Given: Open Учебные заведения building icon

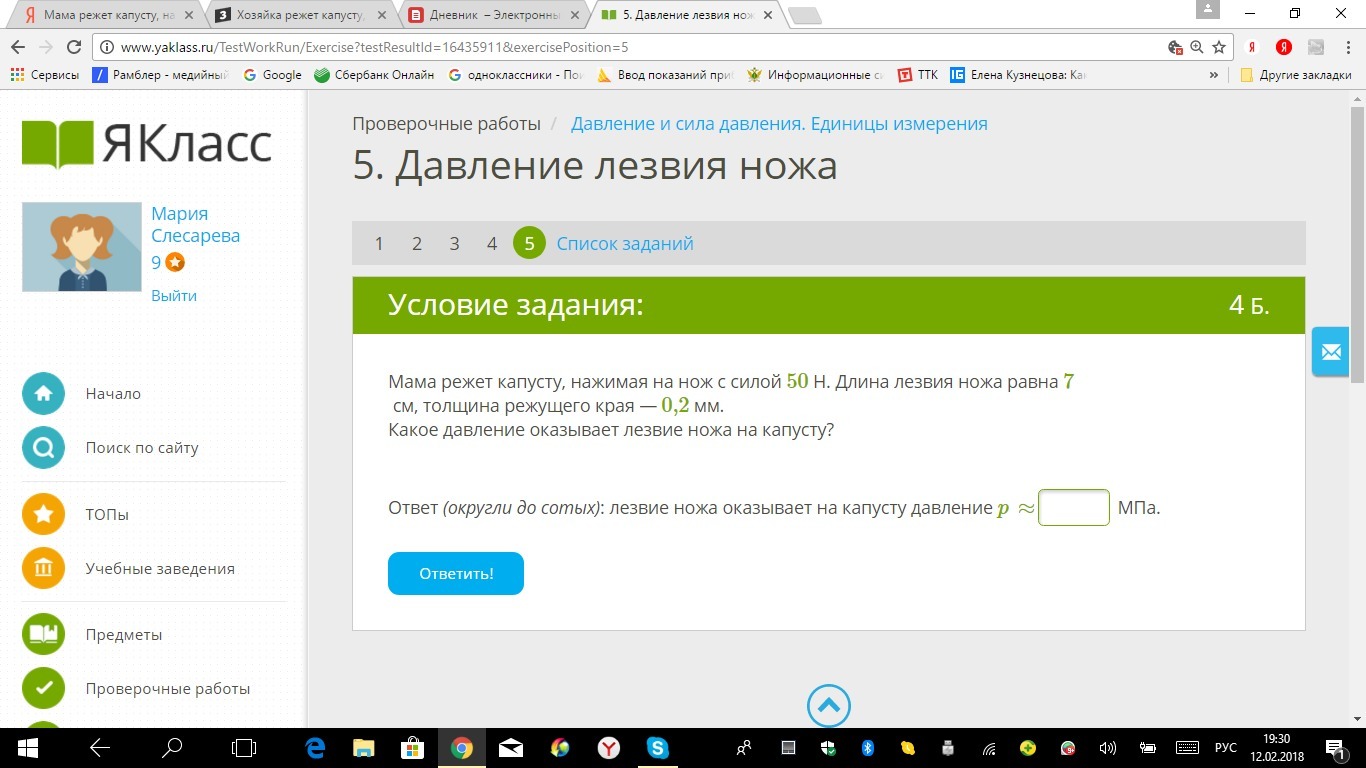Looking at the screenshot, I should pyautogui.click(x=43, y=569).
